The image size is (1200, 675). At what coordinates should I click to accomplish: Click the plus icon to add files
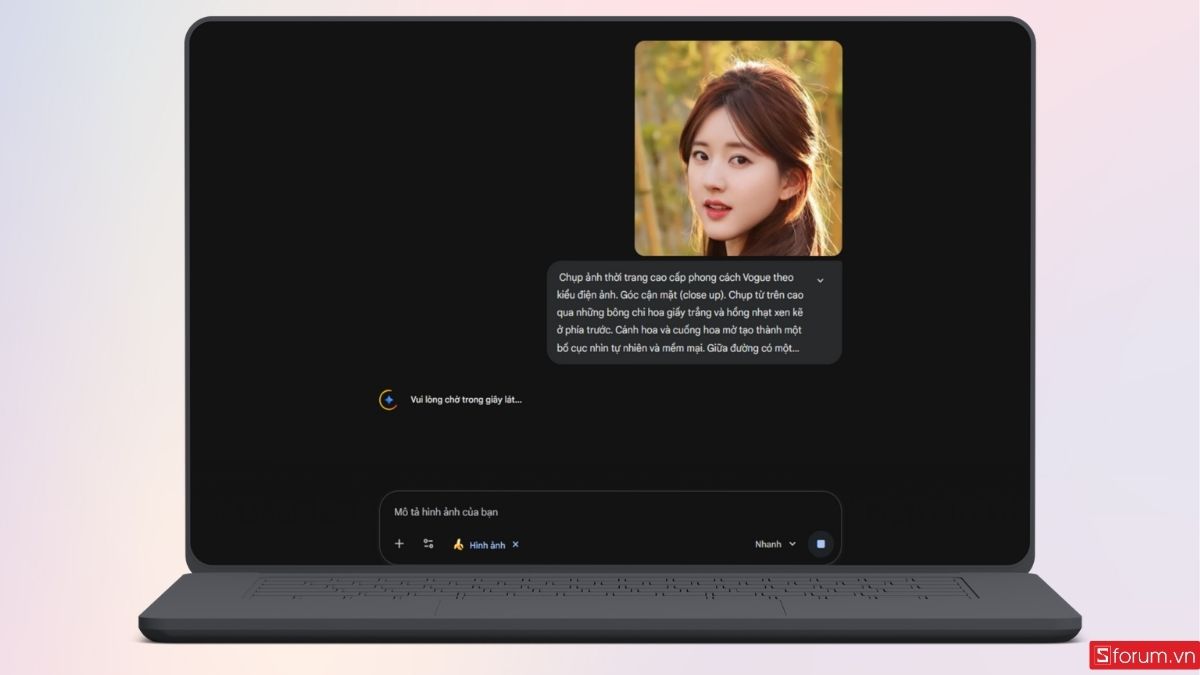click(399, 544)
